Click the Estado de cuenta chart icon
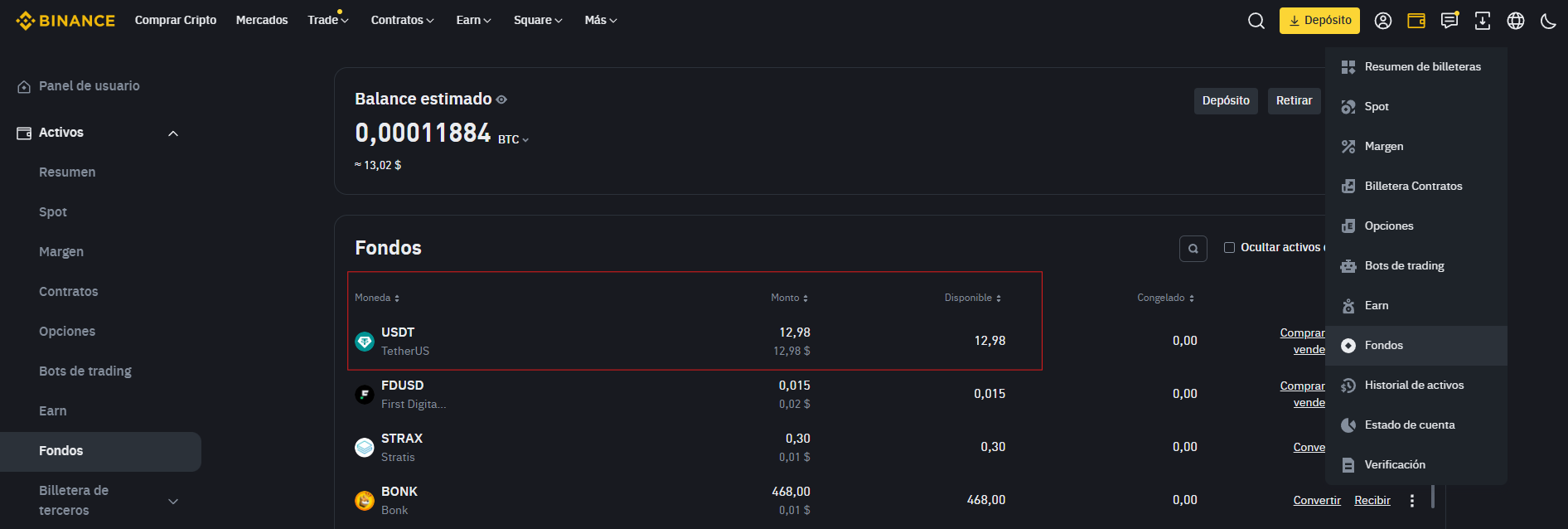 tap(1348, 425)
